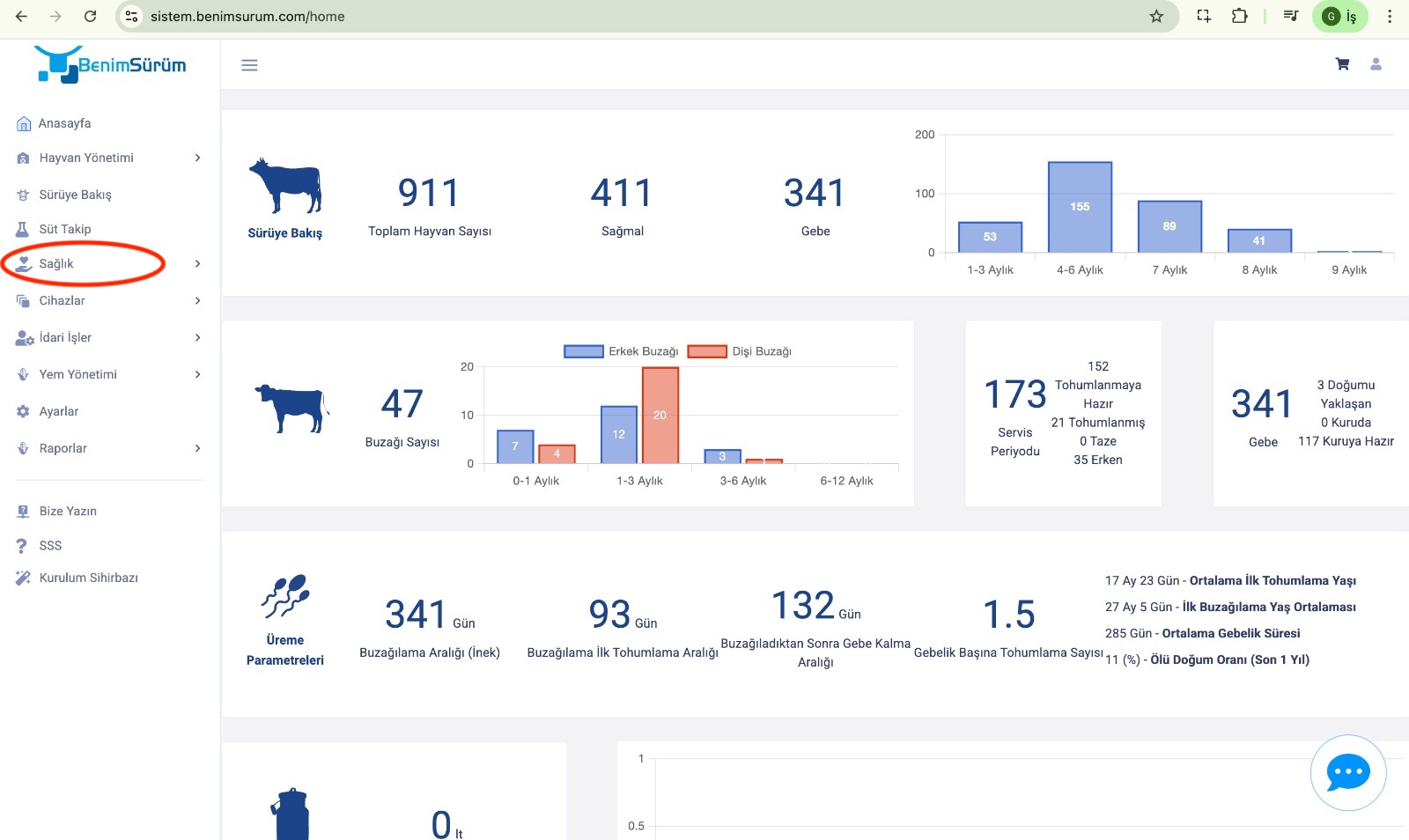Click the Üreme Parametreleri card title
The height and width of the screenshot is (840, 1409).
click(x=285, y=650)
